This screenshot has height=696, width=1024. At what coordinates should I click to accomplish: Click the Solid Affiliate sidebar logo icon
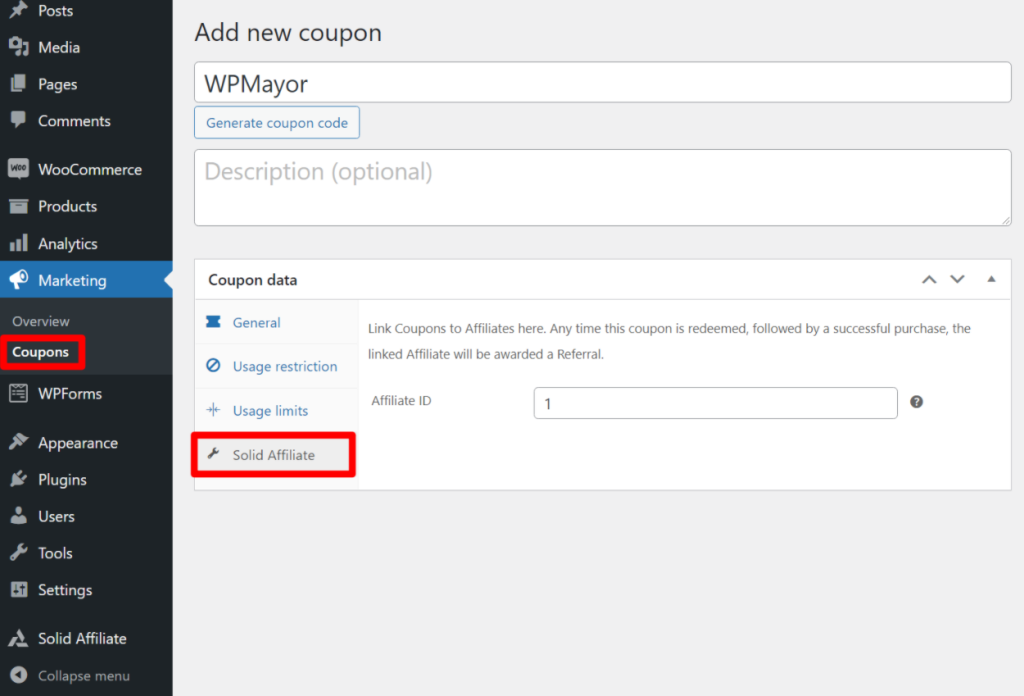pos(19,638)
